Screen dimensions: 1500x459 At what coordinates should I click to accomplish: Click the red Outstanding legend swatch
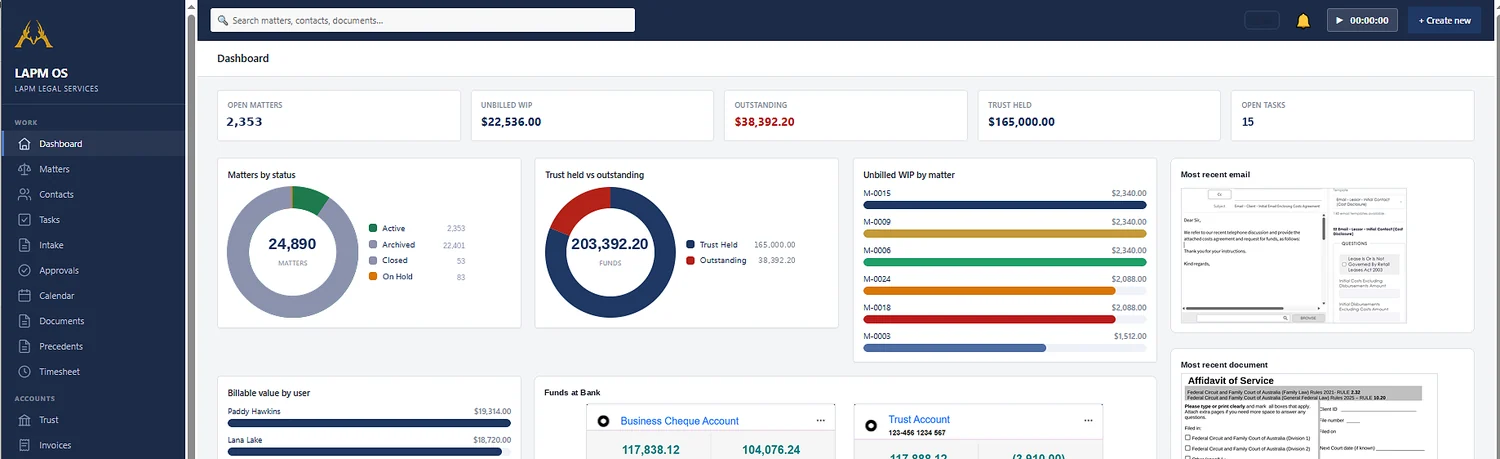691,260
